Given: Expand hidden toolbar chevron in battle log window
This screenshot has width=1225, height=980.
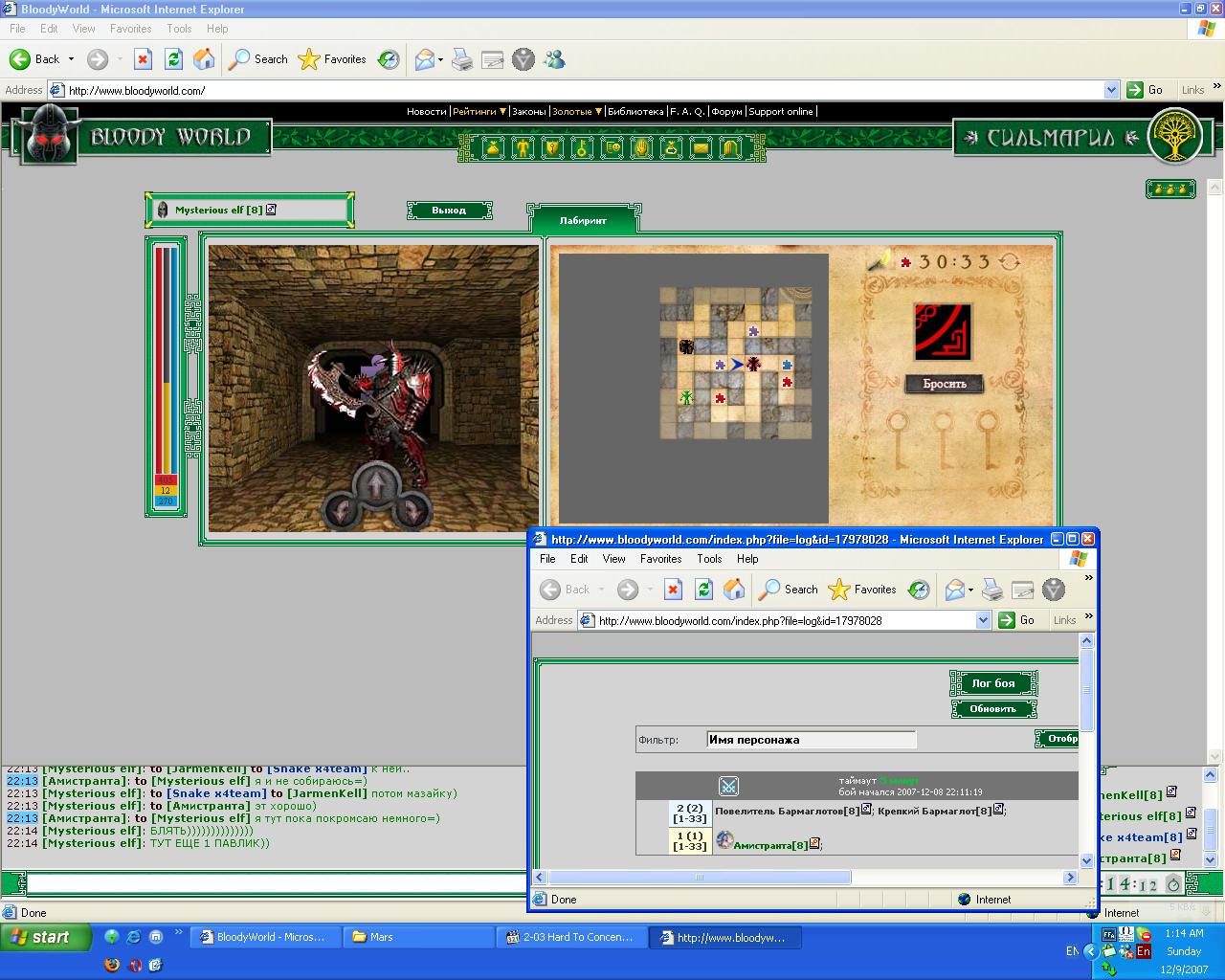Looking at the screenshot, I should pos(1088,578).
